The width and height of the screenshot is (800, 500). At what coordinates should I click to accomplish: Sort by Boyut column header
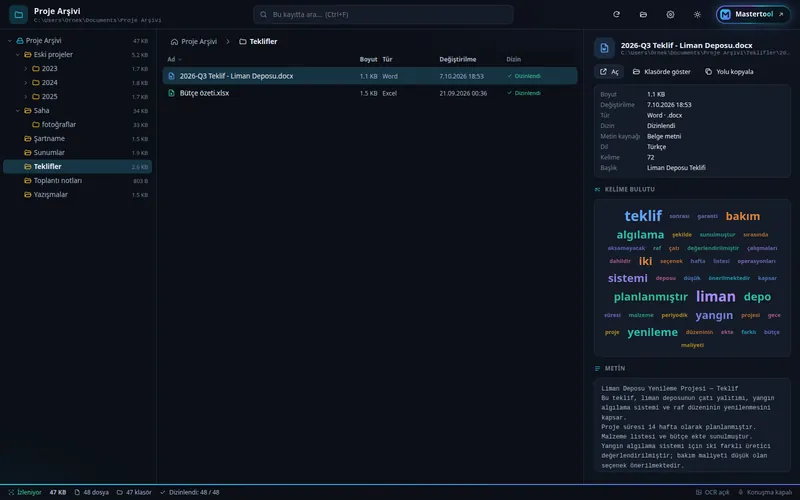click(x=368, y=59)
